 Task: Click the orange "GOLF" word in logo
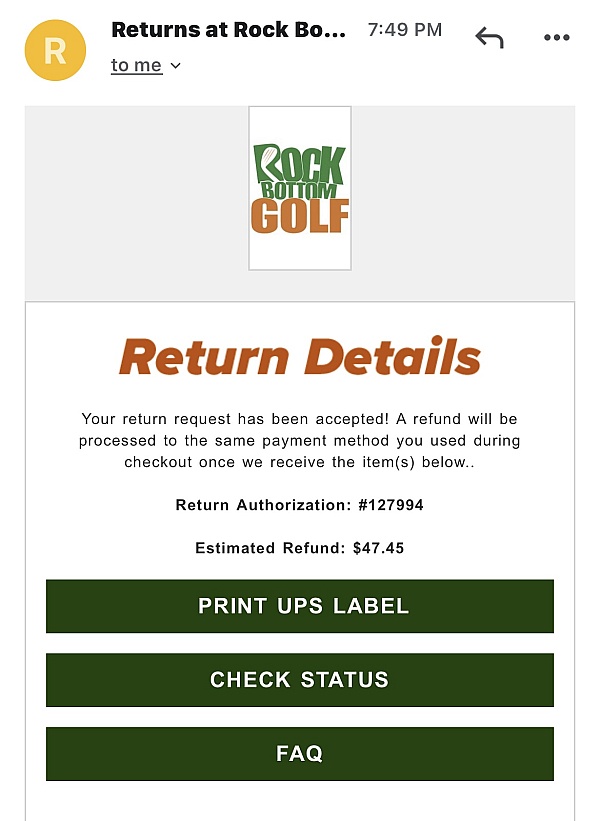point(300,216)
